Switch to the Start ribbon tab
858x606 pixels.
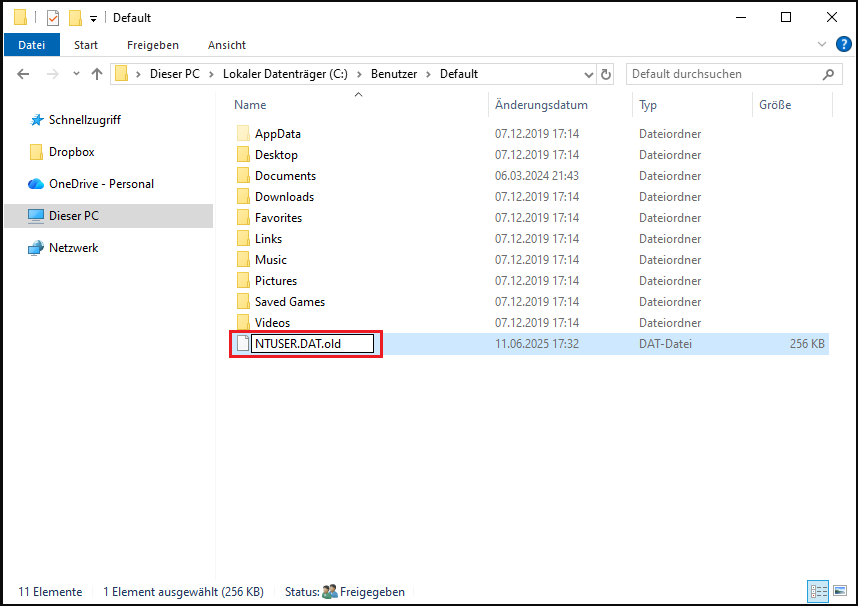coord(86,45)
